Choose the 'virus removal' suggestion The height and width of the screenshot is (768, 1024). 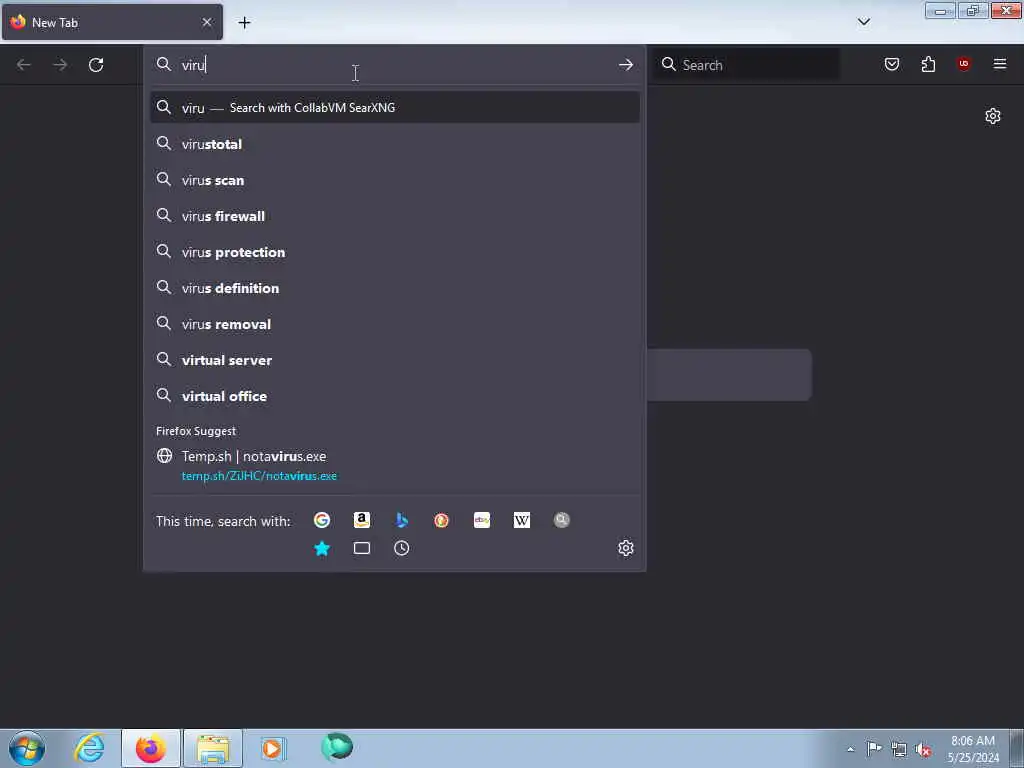point(394,324)
